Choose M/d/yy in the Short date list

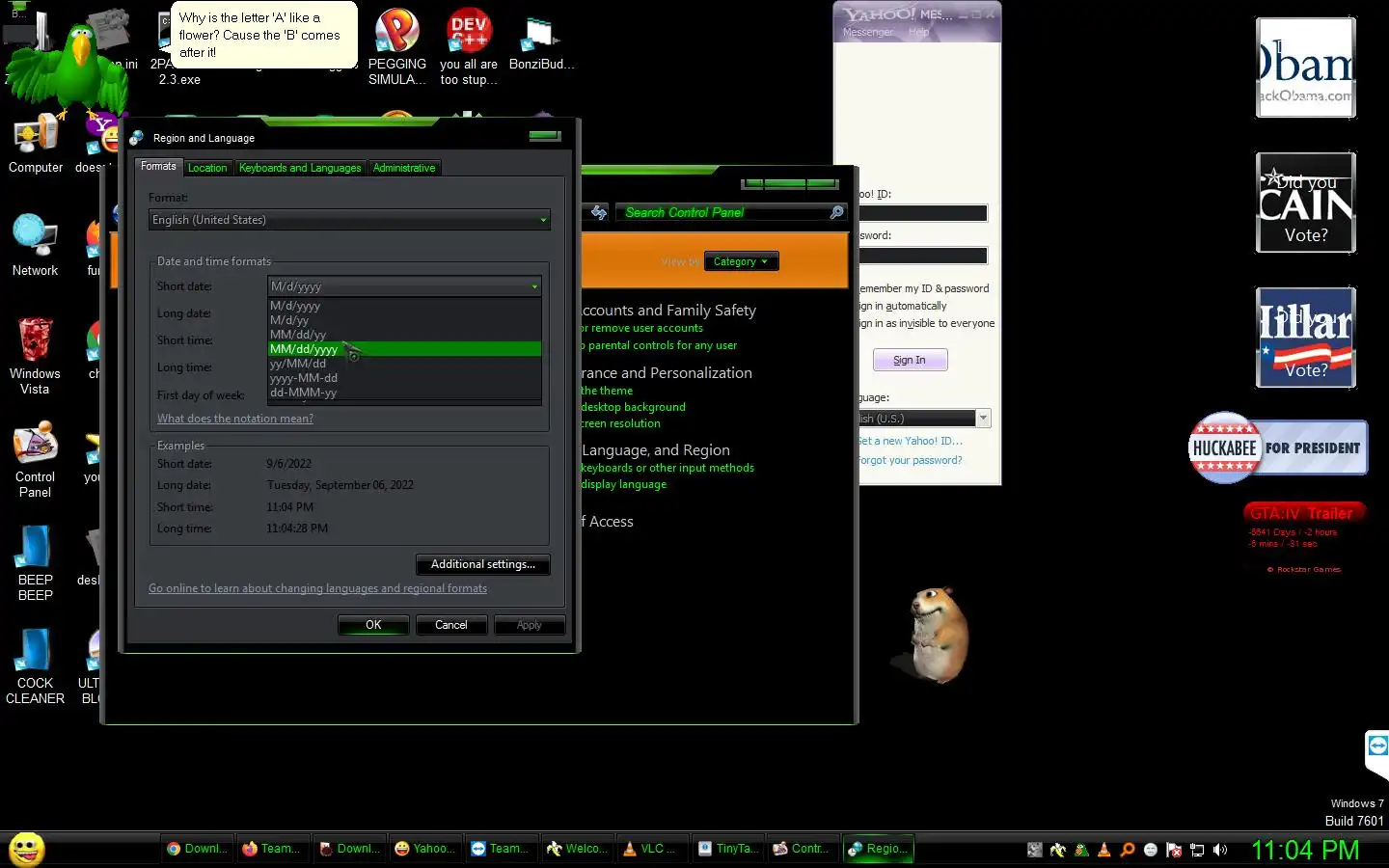coord(404,320)
